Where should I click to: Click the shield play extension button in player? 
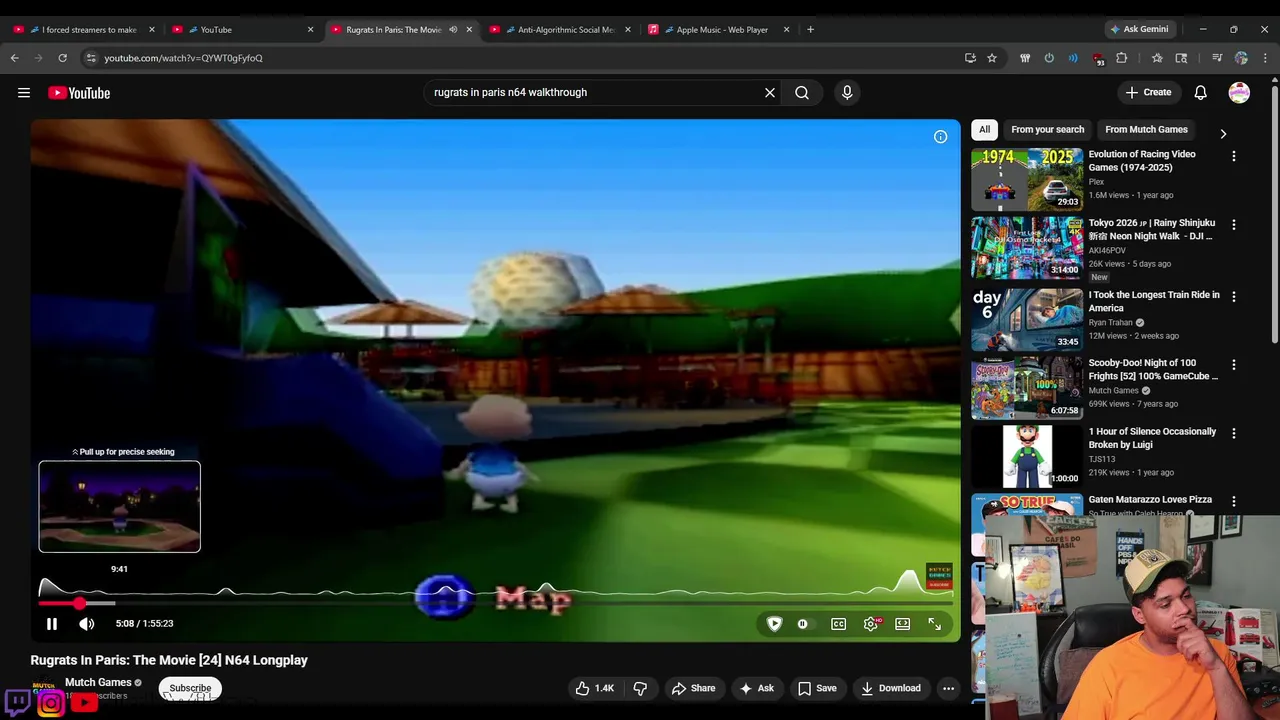coord(774,624)
